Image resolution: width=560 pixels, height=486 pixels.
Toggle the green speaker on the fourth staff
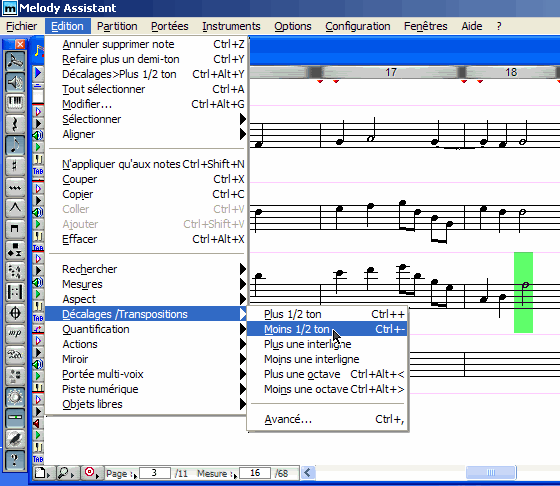point(38,364)
